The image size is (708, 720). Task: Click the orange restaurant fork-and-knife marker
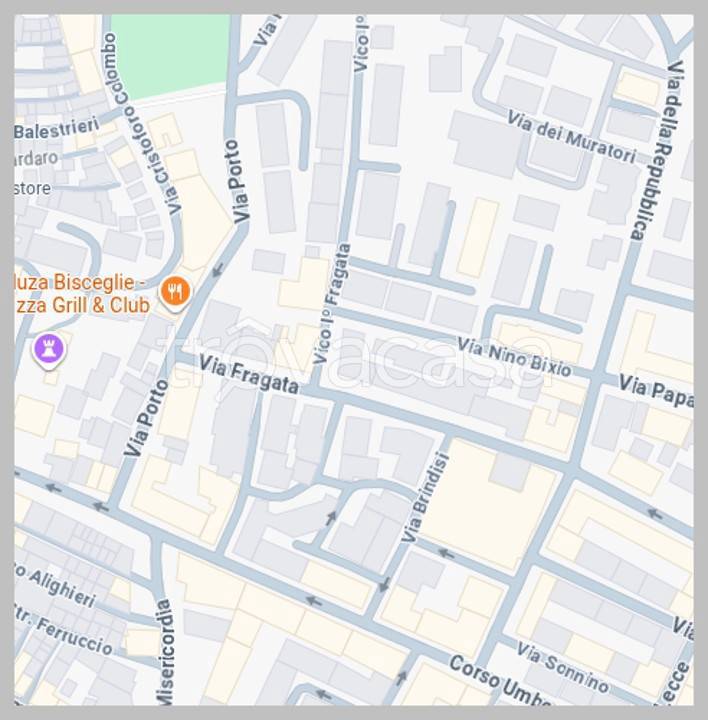tap(175, 292)
